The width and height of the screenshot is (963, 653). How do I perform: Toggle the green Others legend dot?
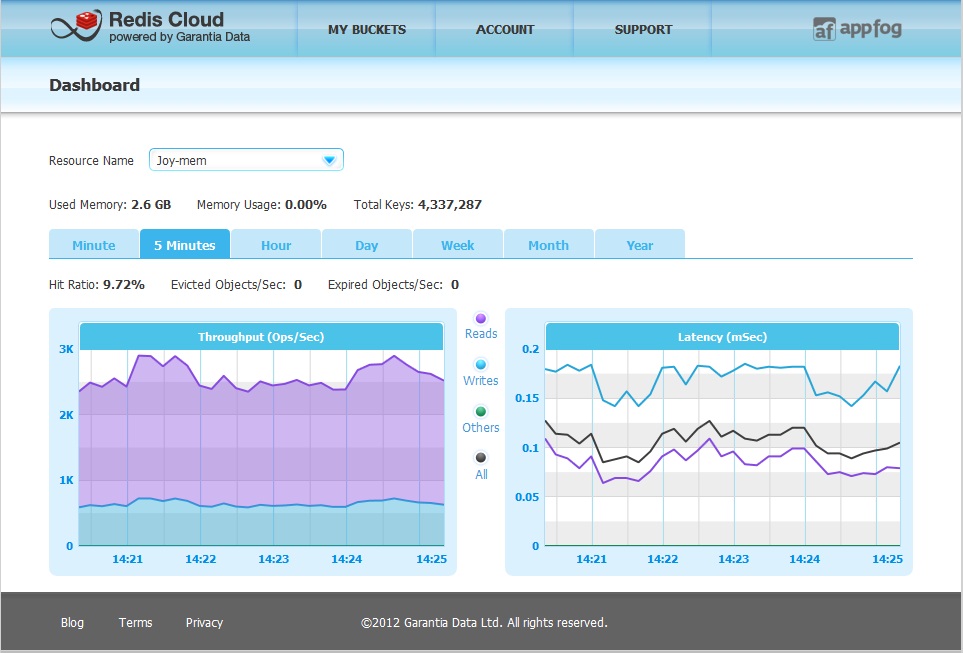point(481,412)
